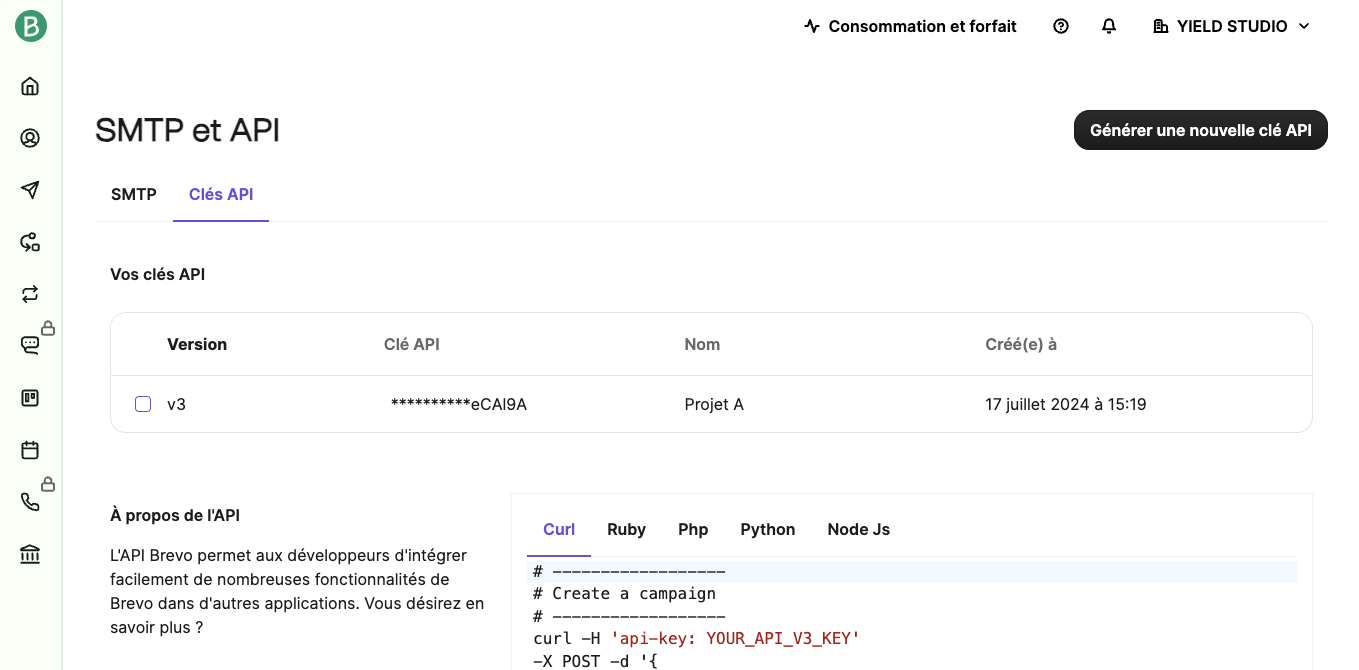Click the Version column header

(197, 344)
